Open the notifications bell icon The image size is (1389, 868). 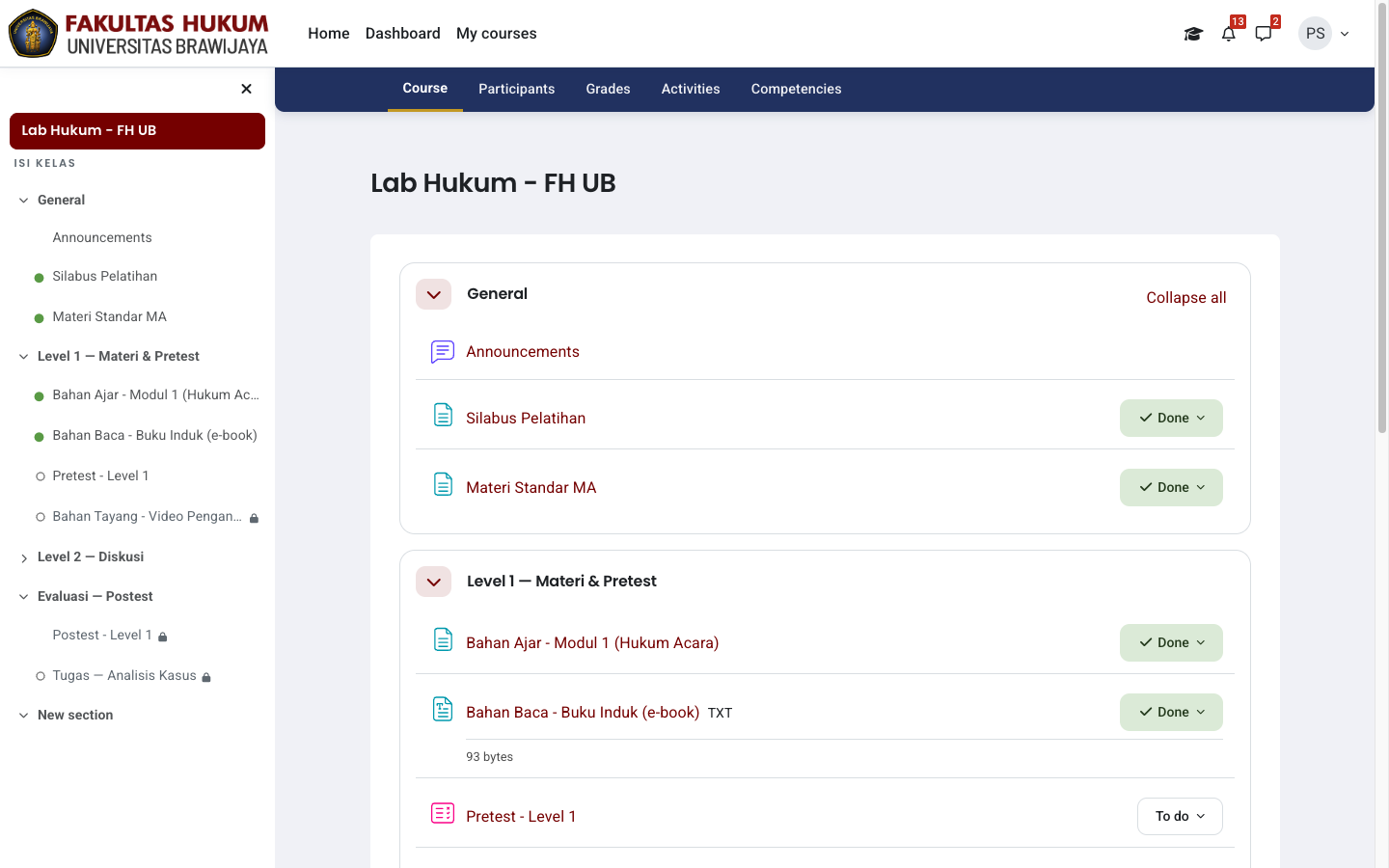(x=1228, y=34)
